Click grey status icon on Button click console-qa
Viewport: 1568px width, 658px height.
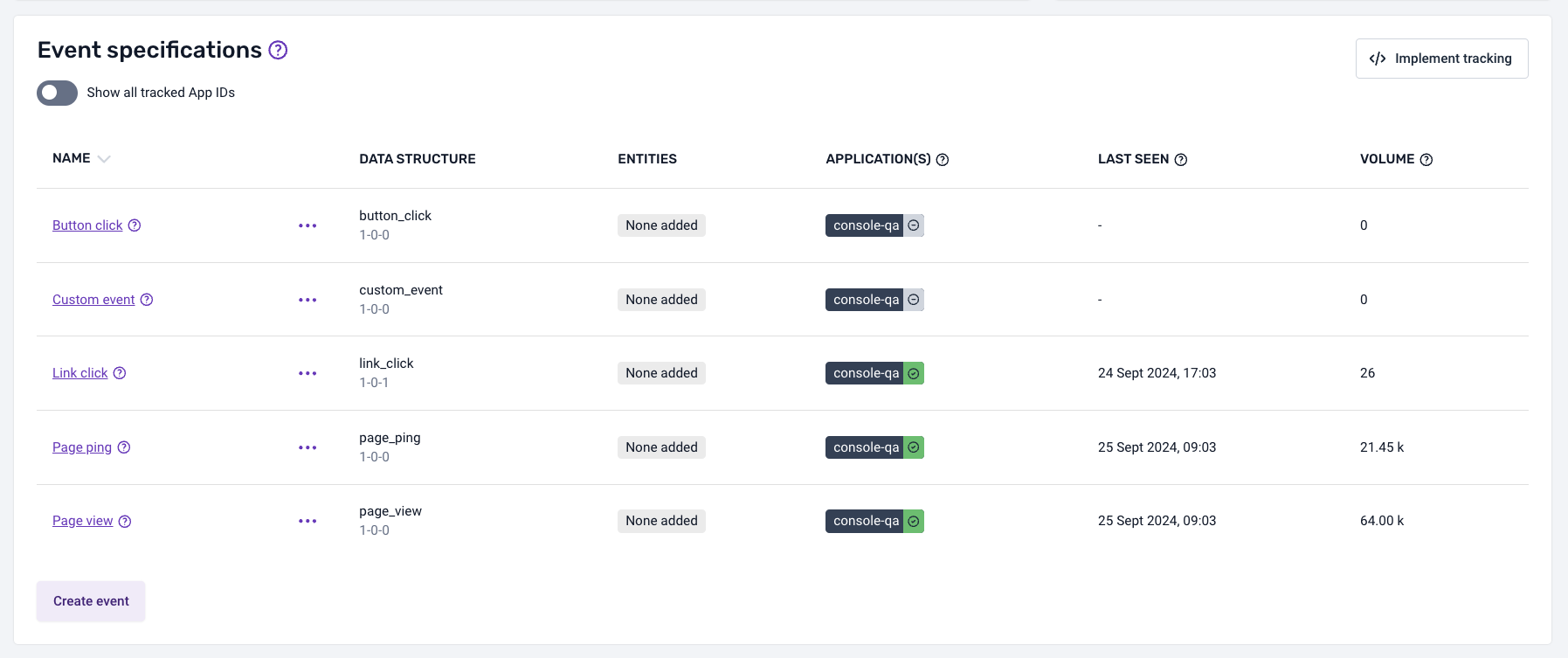pyautogui.click(x=914, y=225)
